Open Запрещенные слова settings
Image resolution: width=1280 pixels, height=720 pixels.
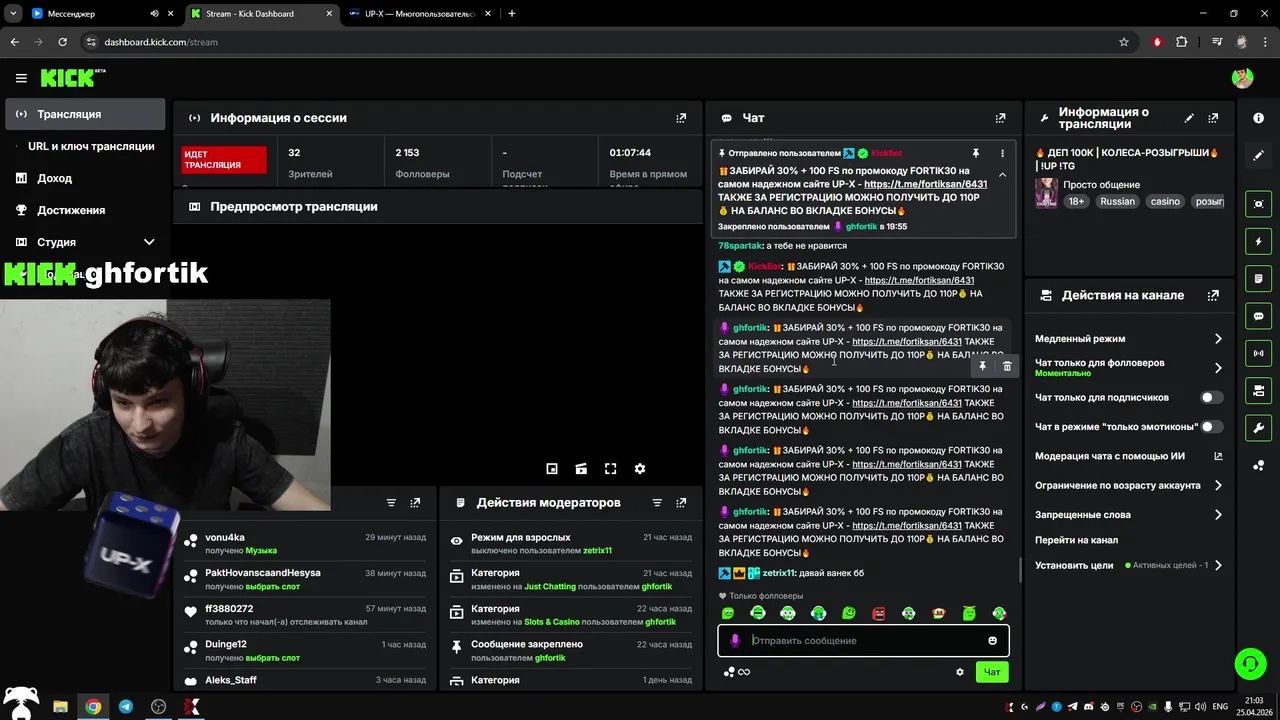1129,515
